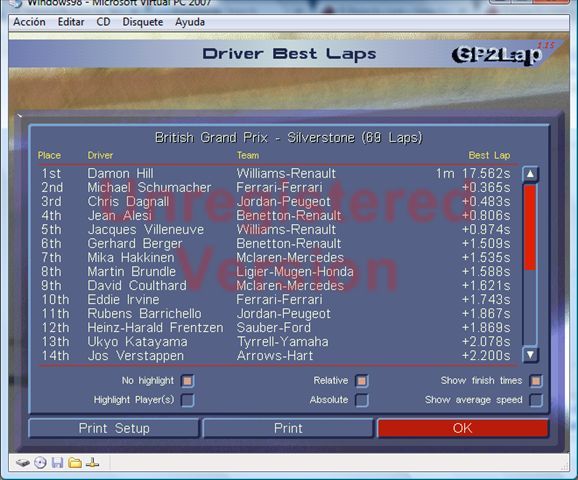Open the Ayuda menu
Screen dimensions: 578x480
point(190,22)
